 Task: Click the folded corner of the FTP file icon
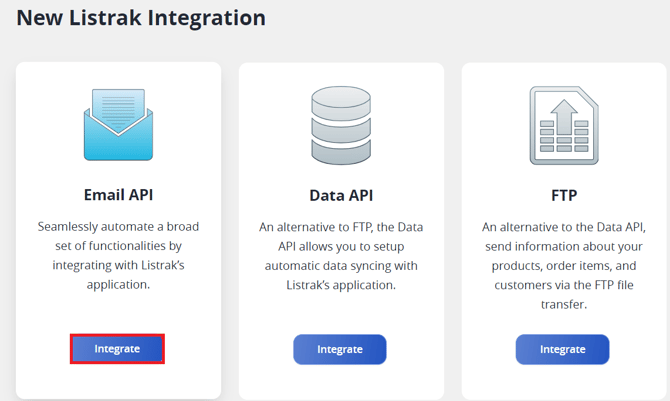click(x=588, y=96)
